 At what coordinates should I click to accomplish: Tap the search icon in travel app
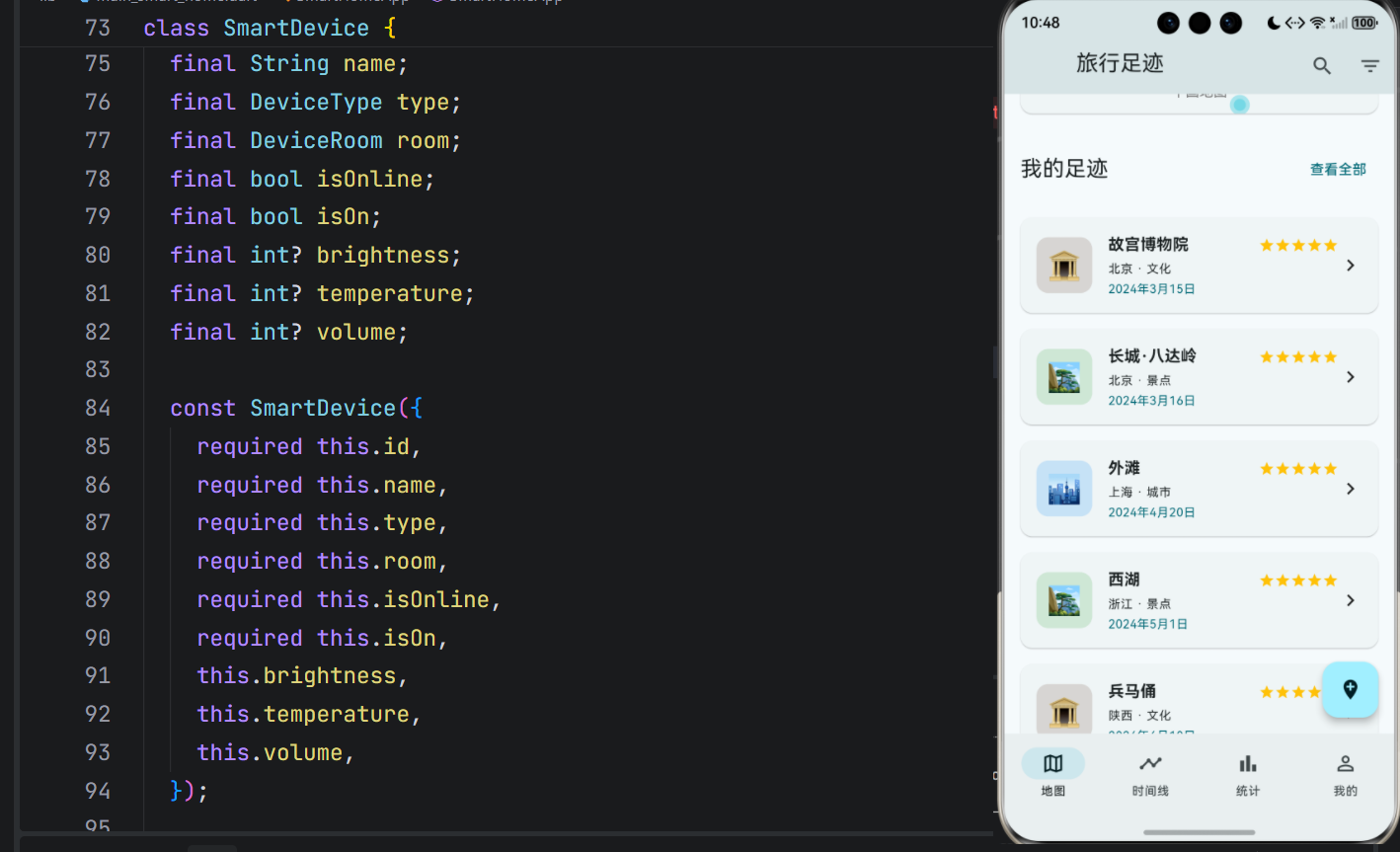[1322, 66]
